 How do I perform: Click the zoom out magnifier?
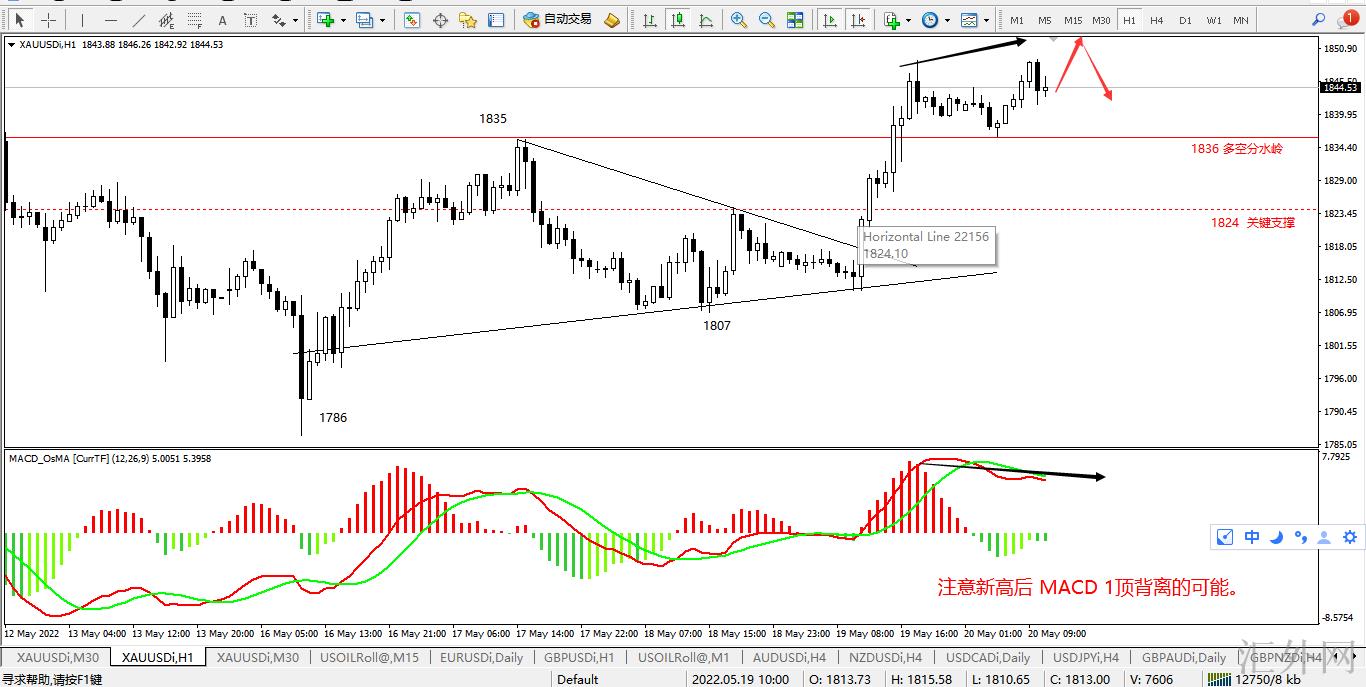tap(766, 20)
